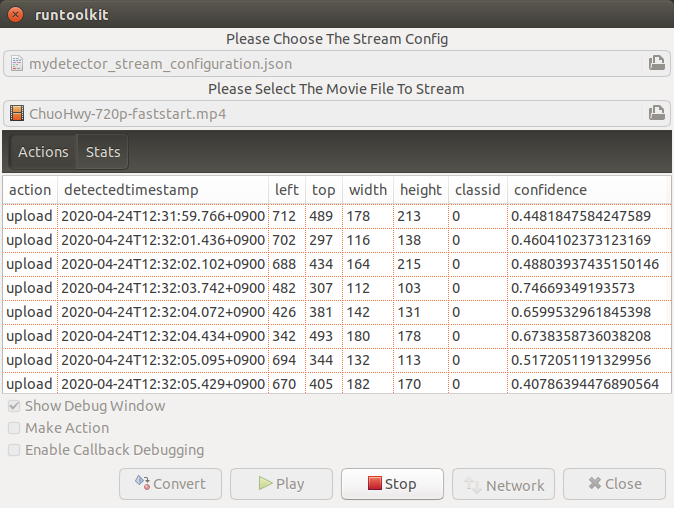The width and height of the screenshot is (674, 508).
Task: Select timestamp 2020-04-24T12:32:05.095+0900 cell
Action: click(x=163, y=360)
